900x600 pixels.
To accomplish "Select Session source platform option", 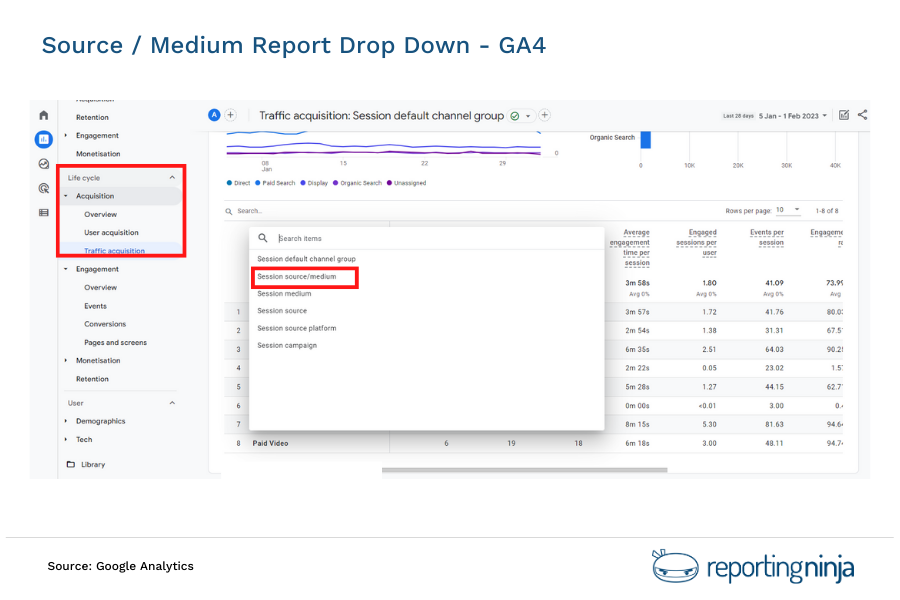I will point(297,328).
